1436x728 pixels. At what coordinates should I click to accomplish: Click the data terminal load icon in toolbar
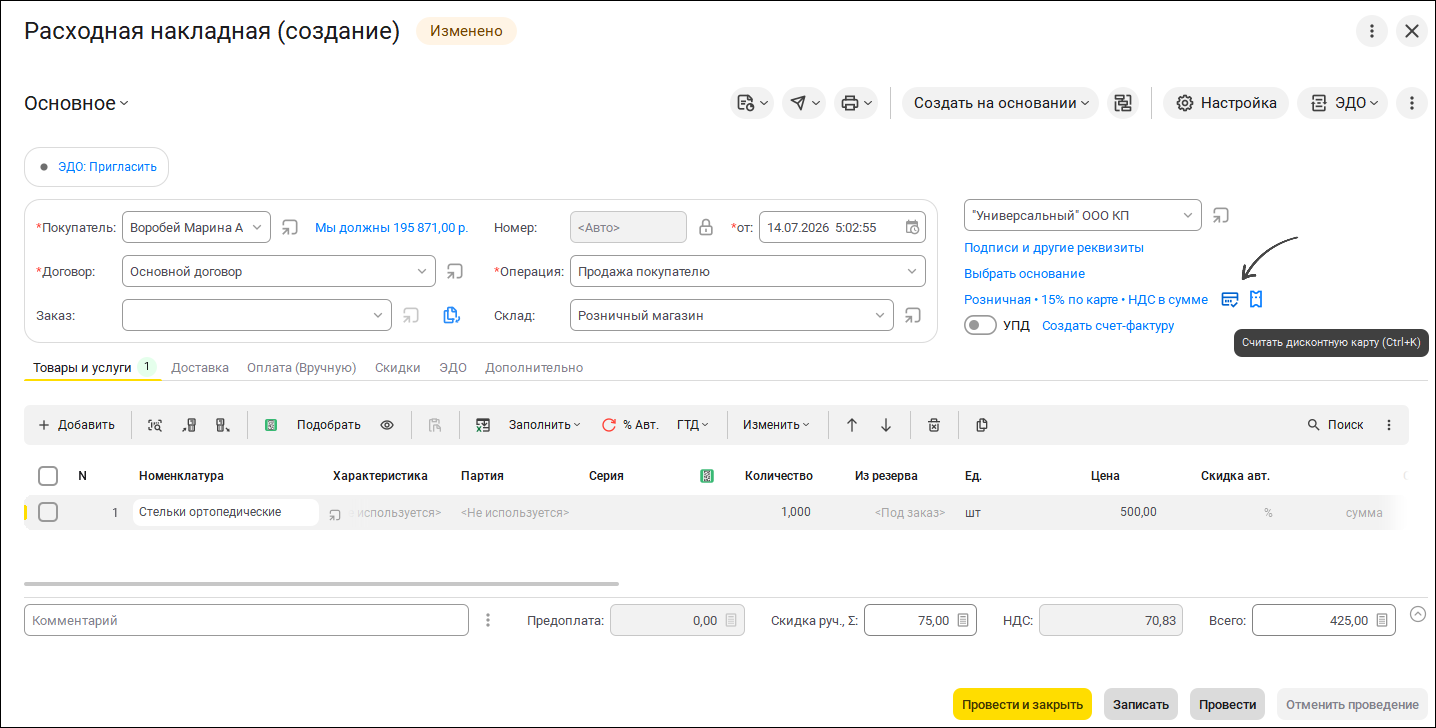pyautogui.click(x=189, y=425)
